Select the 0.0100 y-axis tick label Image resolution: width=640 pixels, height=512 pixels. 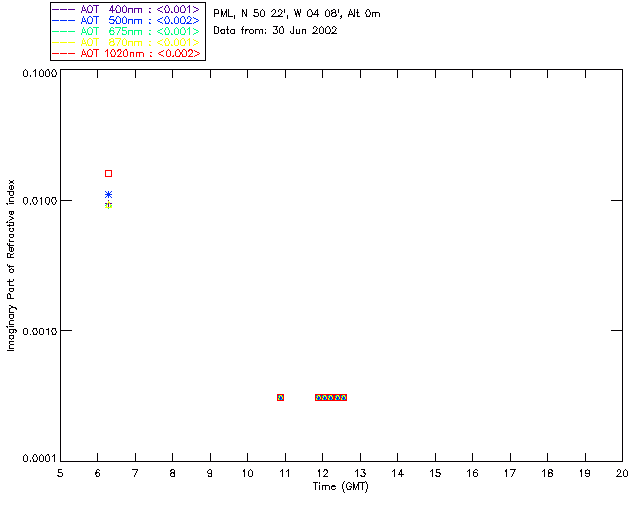[x=40, y=201]
